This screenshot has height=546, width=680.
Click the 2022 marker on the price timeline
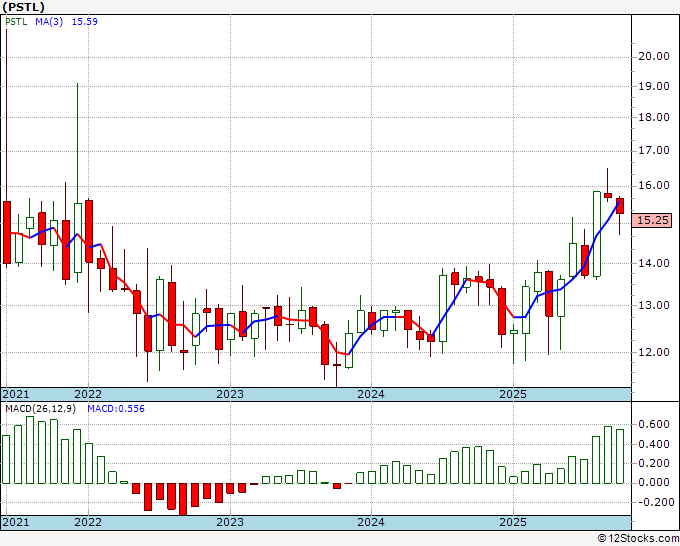(88, 394)
